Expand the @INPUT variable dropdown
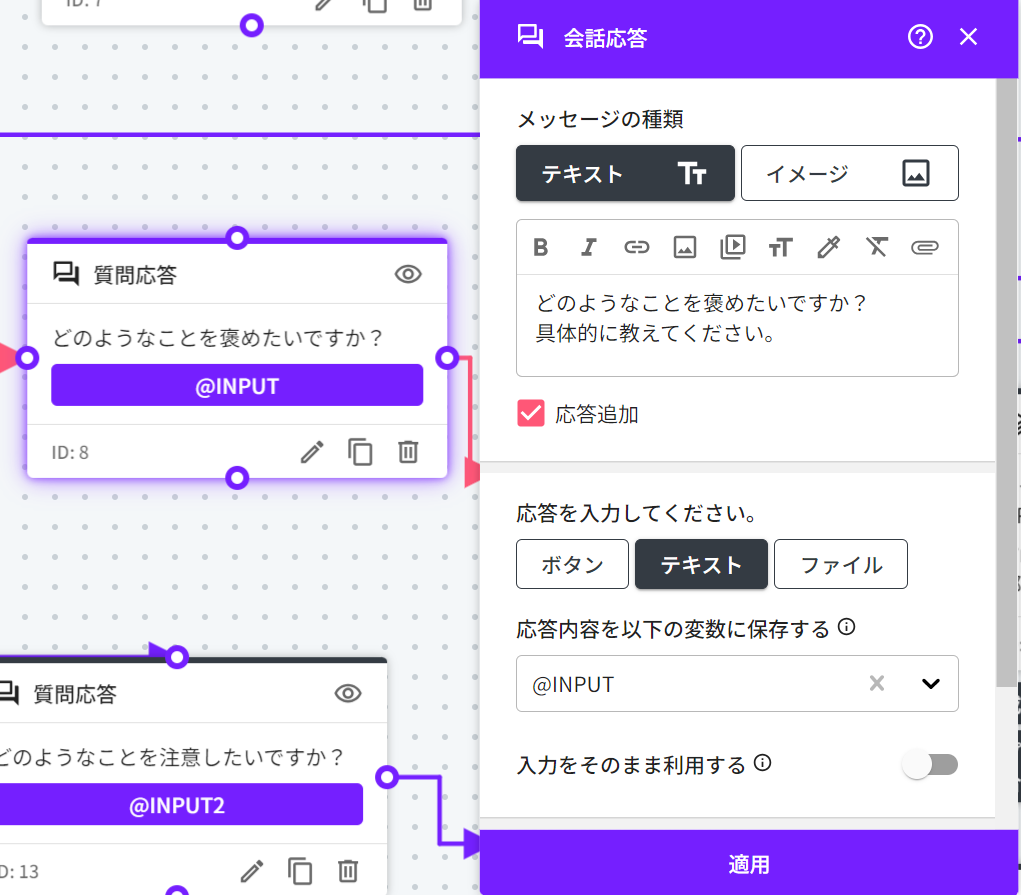Image resolution: width=1021 pixels, height=895 pixels. click(931, 684)
